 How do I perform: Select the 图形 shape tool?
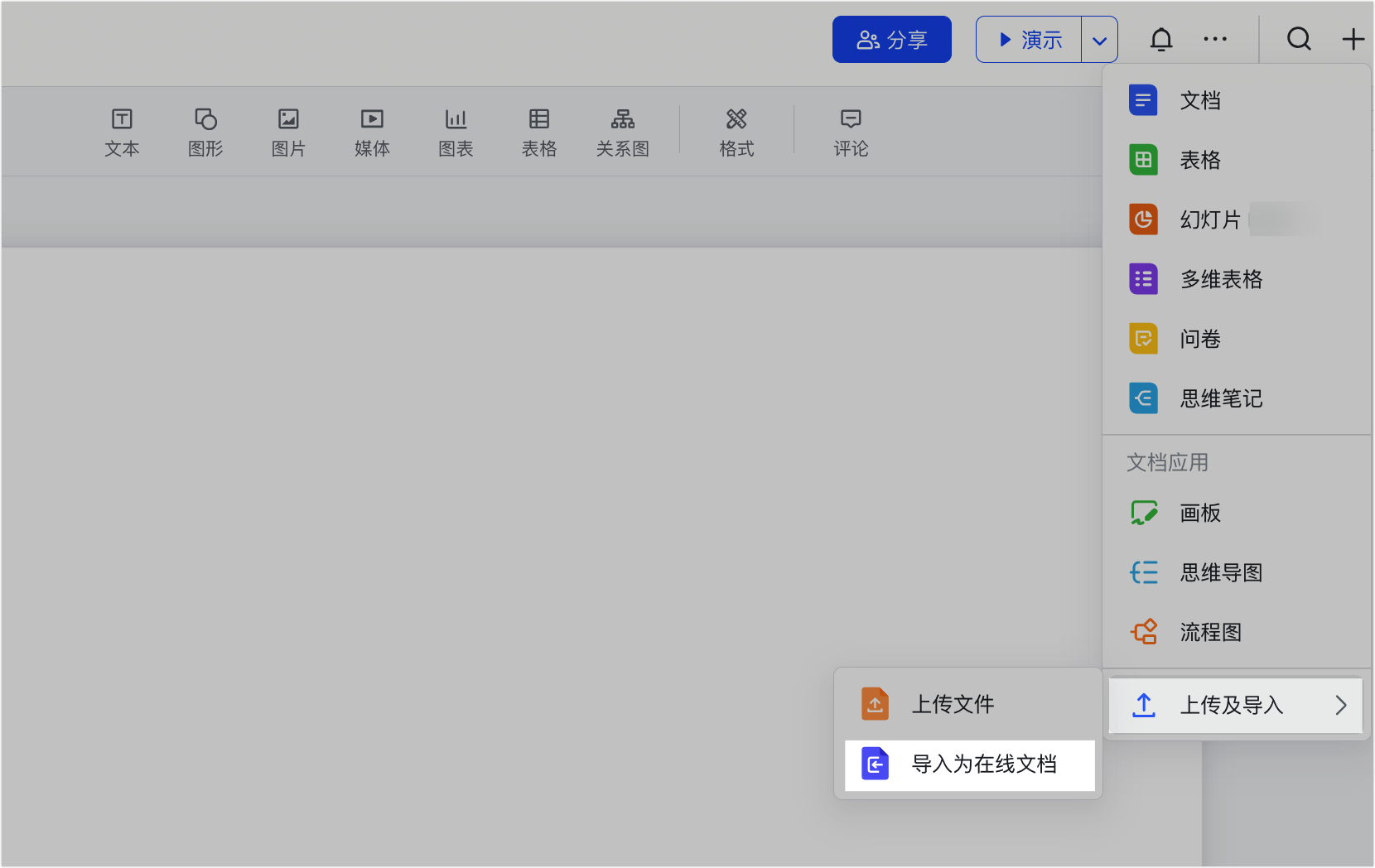pyautogui.click(x=205, y=132)
